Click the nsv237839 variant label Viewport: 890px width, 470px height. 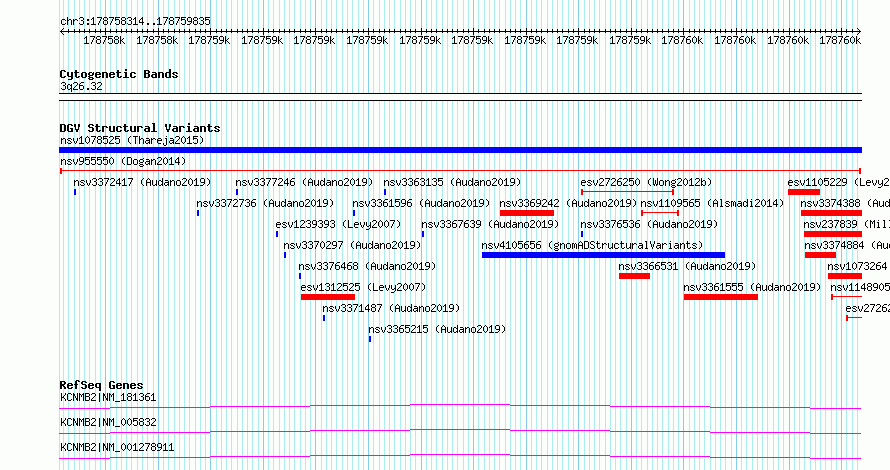(846, 224)
